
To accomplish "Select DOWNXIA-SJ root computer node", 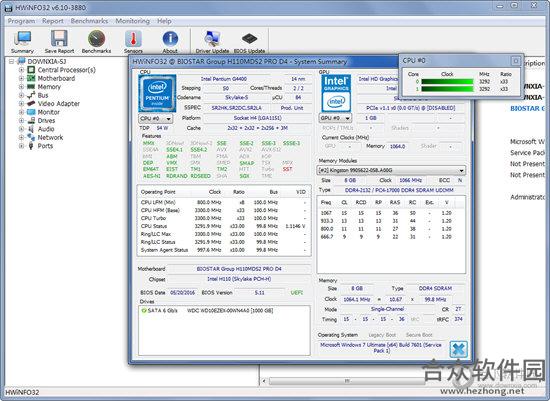I will 47,61.
